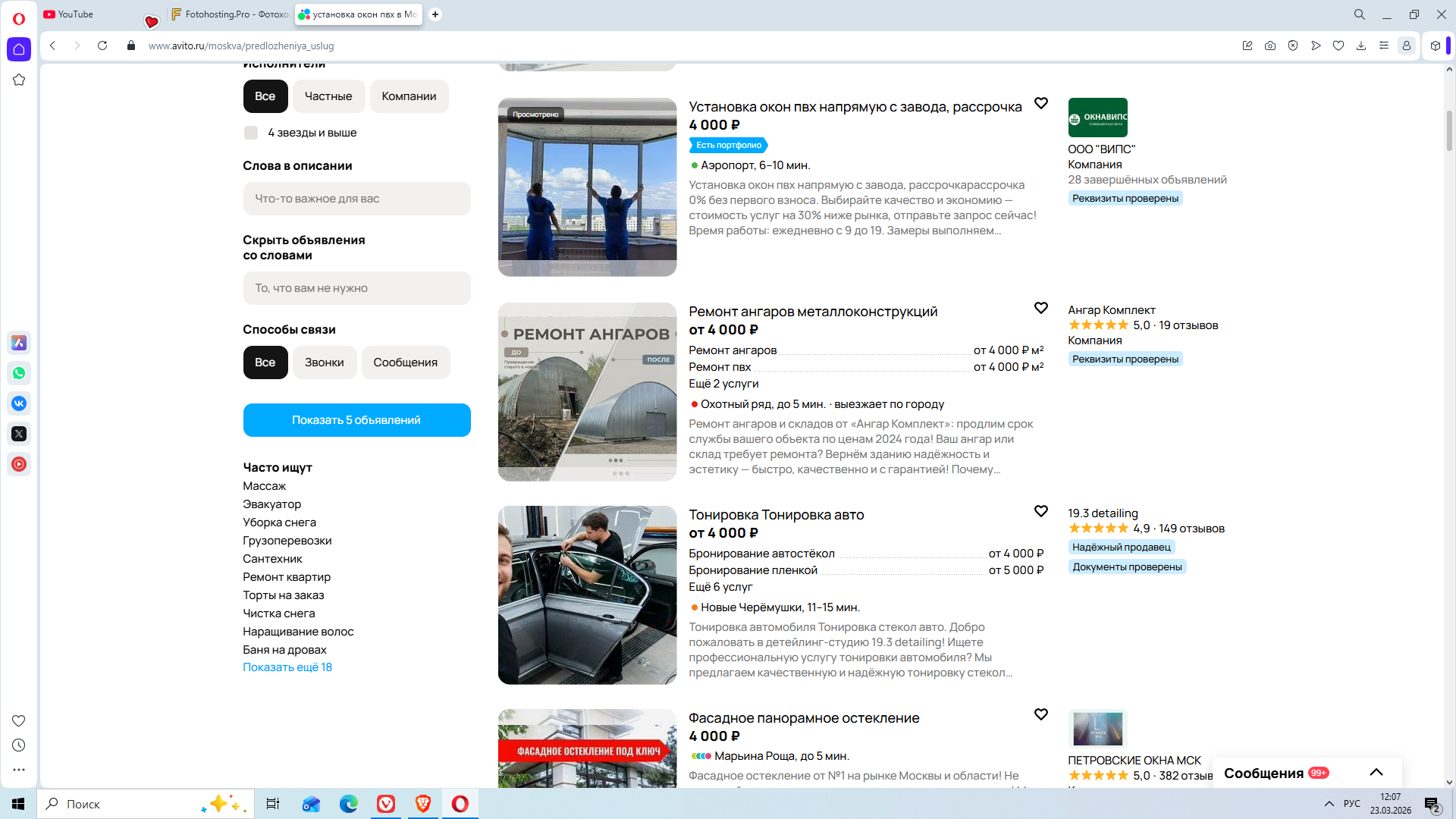Viewport: 1456px width, 819px height.
Task: Favorite the Ремонт ангаров listing
Action: (x=1041, y=309)
